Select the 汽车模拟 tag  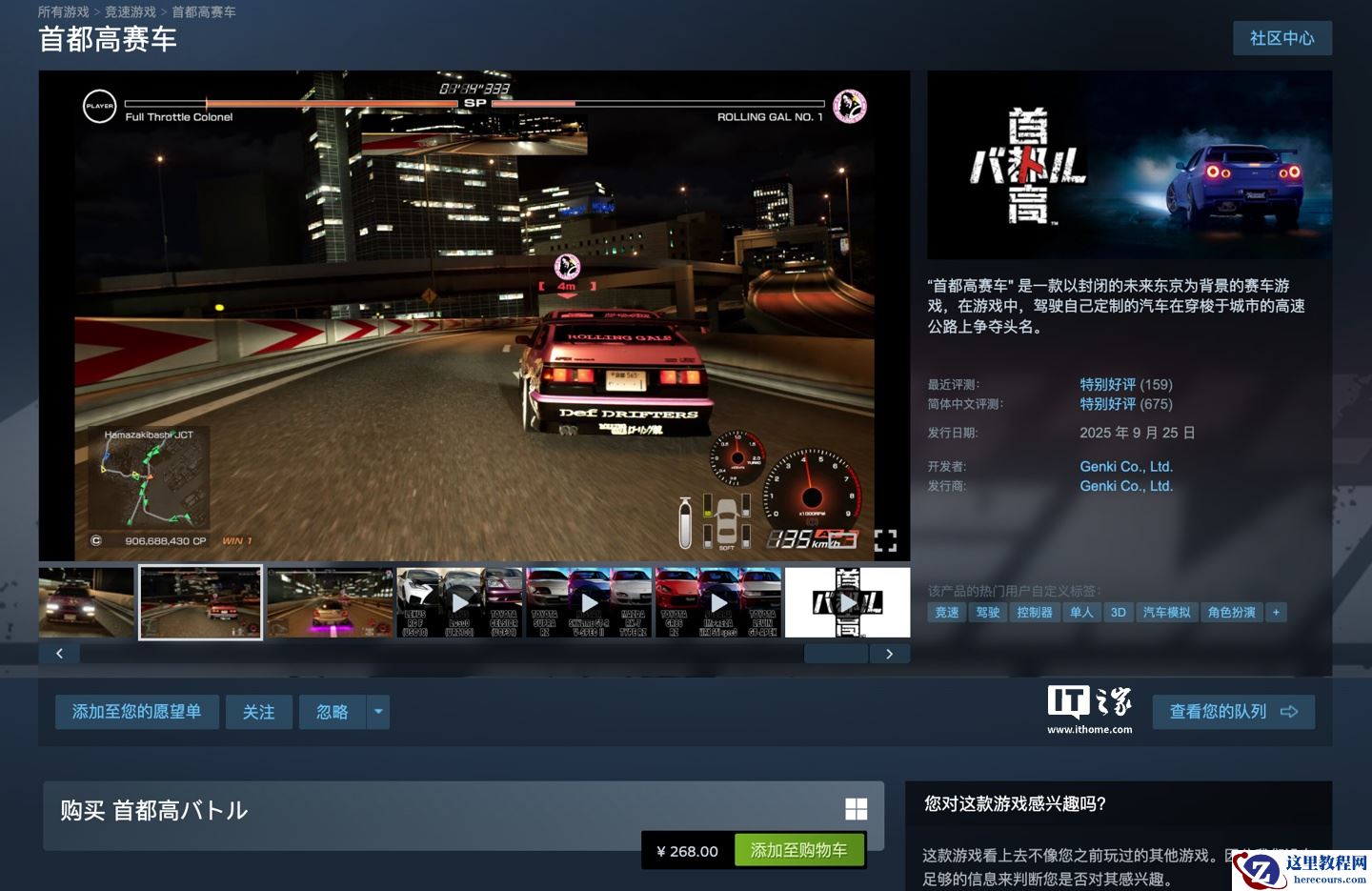point(1167,612)
